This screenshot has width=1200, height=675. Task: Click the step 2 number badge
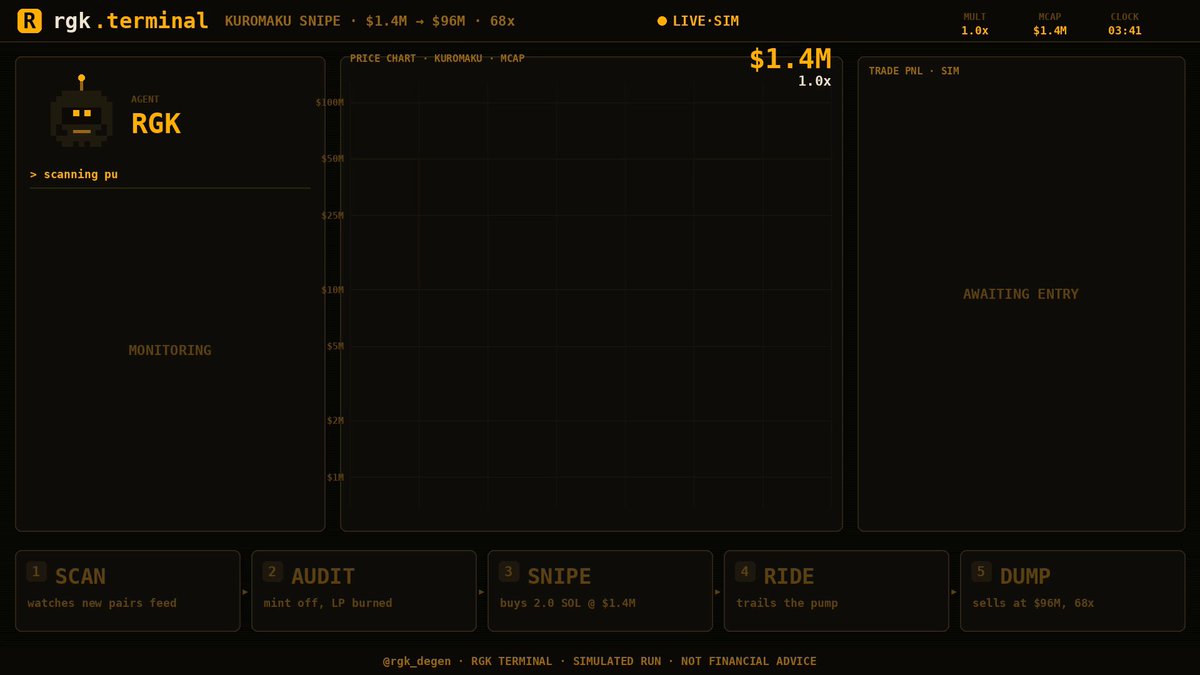[273, 572]
